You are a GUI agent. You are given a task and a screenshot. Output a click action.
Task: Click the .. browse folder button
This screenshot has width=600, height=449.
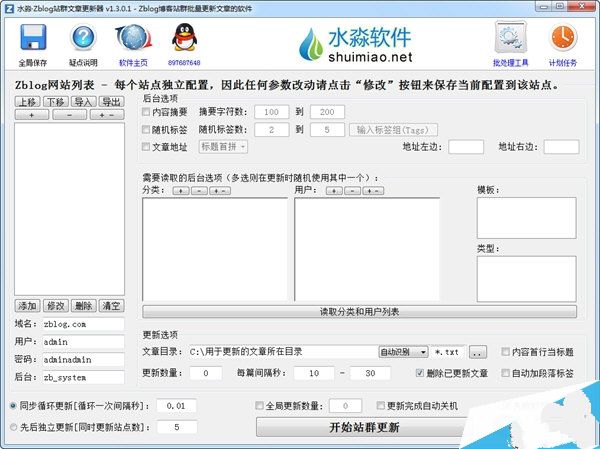(x=478, y=352)
